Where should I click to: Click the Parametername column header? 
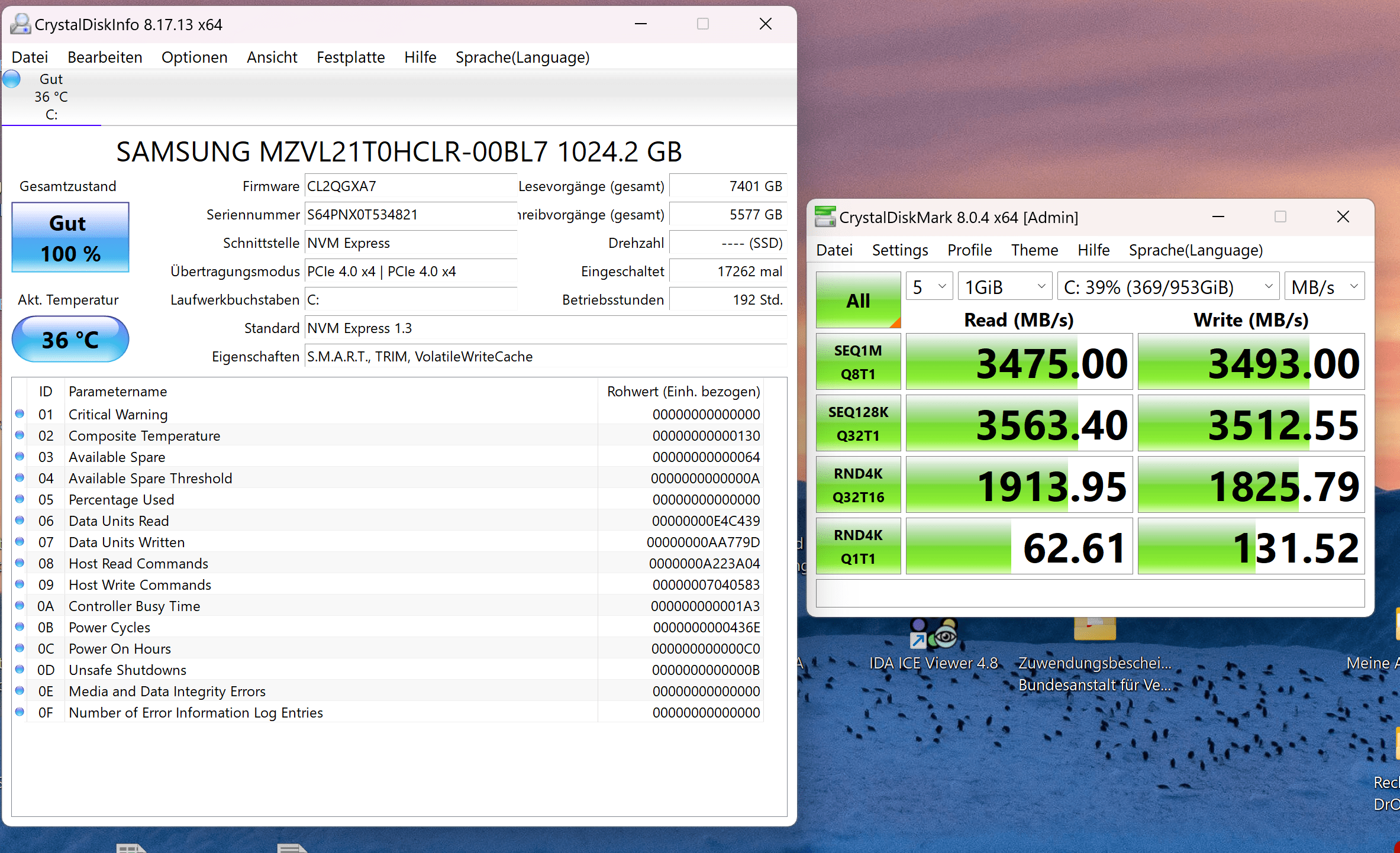tap(331, 392)
